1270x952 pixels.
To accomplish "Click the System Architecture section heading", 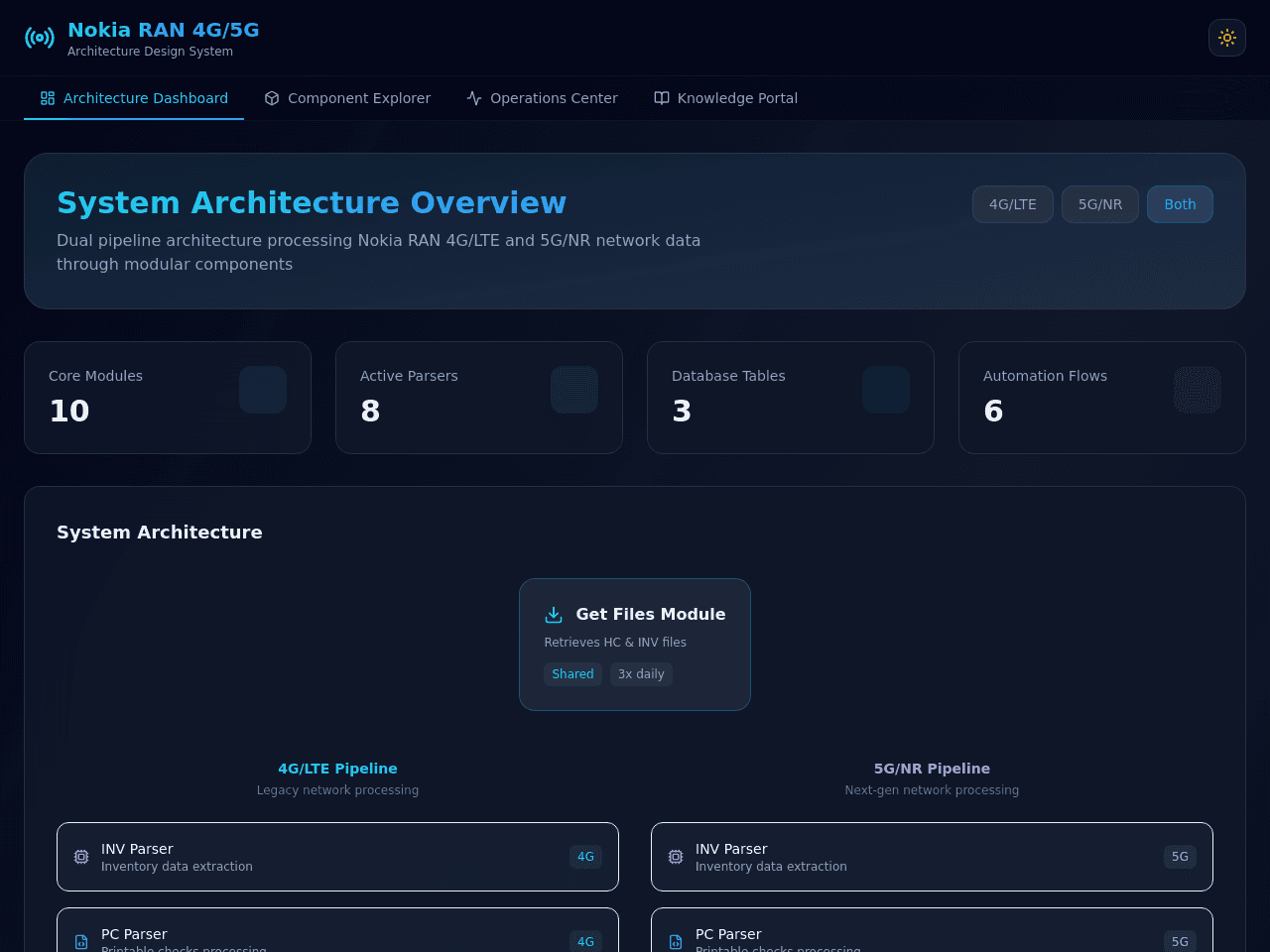I will click(x=160, y=533).
